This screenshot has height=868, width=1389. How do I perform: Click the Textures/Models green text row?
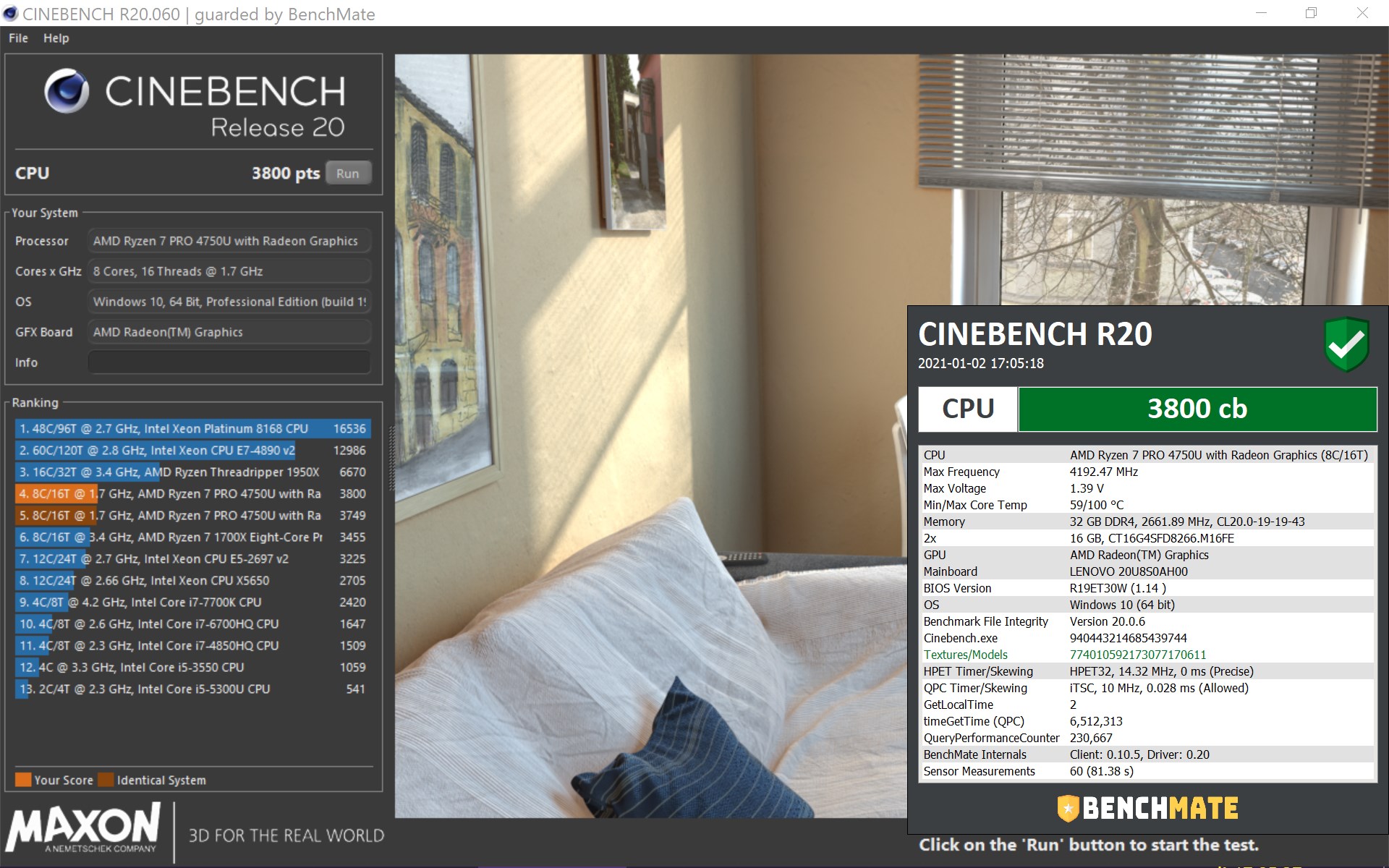1147,655
